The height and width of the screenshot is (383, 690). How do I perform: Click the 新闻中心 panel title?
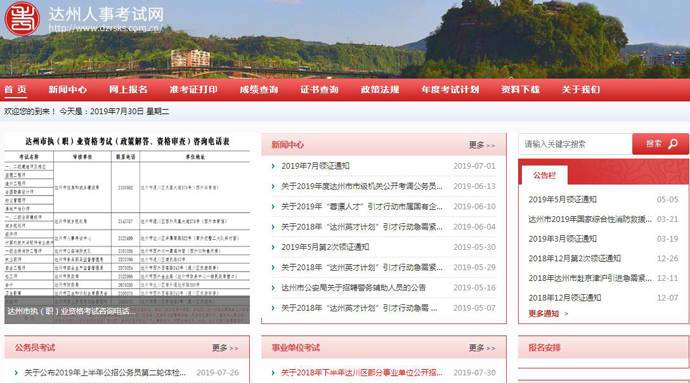[x=287, y=145]
